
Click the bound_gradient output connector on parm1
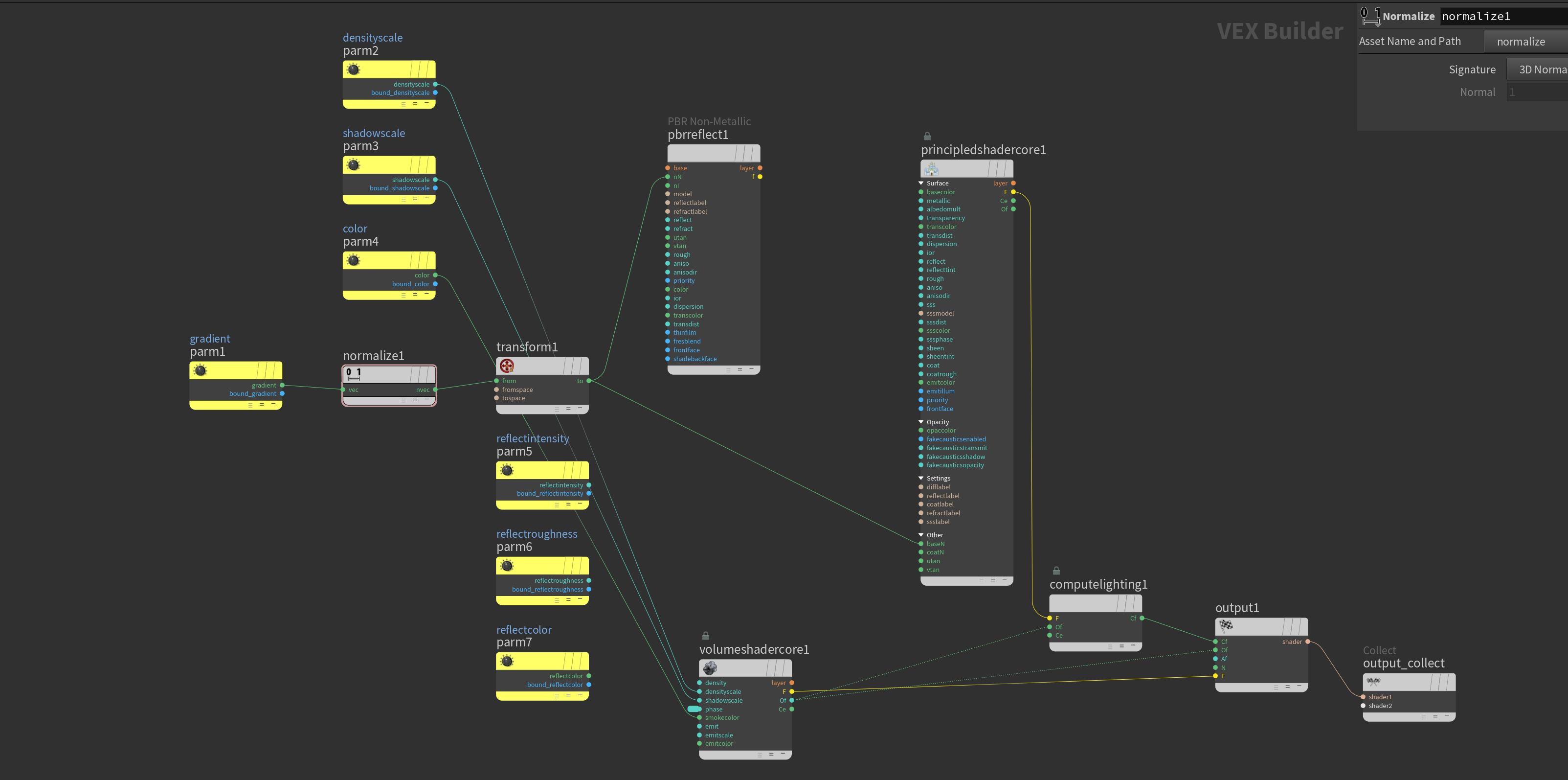(x=282, y=393)
